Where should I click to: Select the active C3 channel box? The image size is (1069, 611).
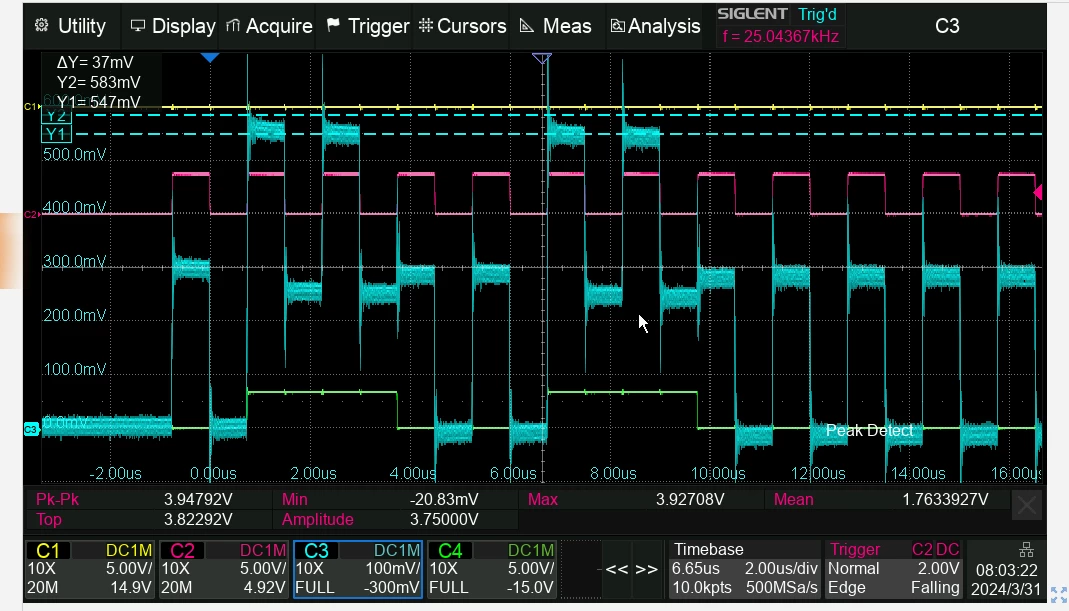click(x=358, y=569)
